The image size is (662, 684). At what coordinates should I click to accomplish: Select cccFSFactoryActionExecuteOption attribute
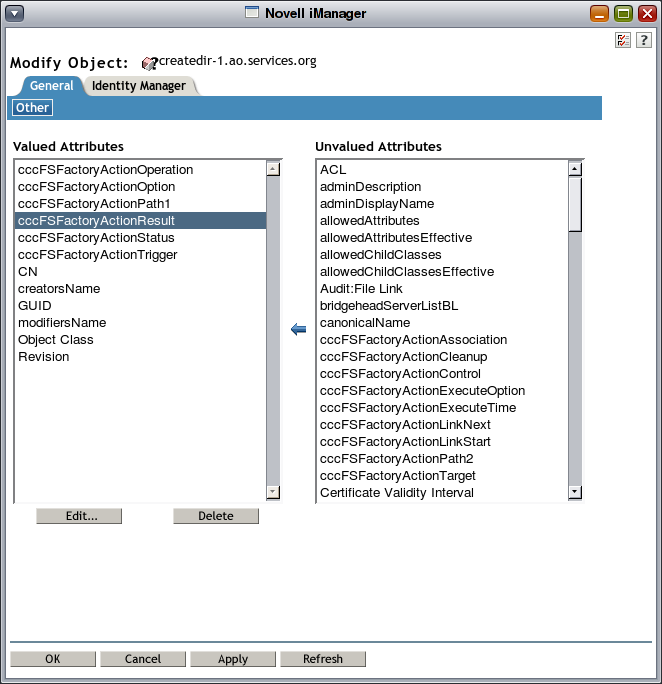[443, 391]
